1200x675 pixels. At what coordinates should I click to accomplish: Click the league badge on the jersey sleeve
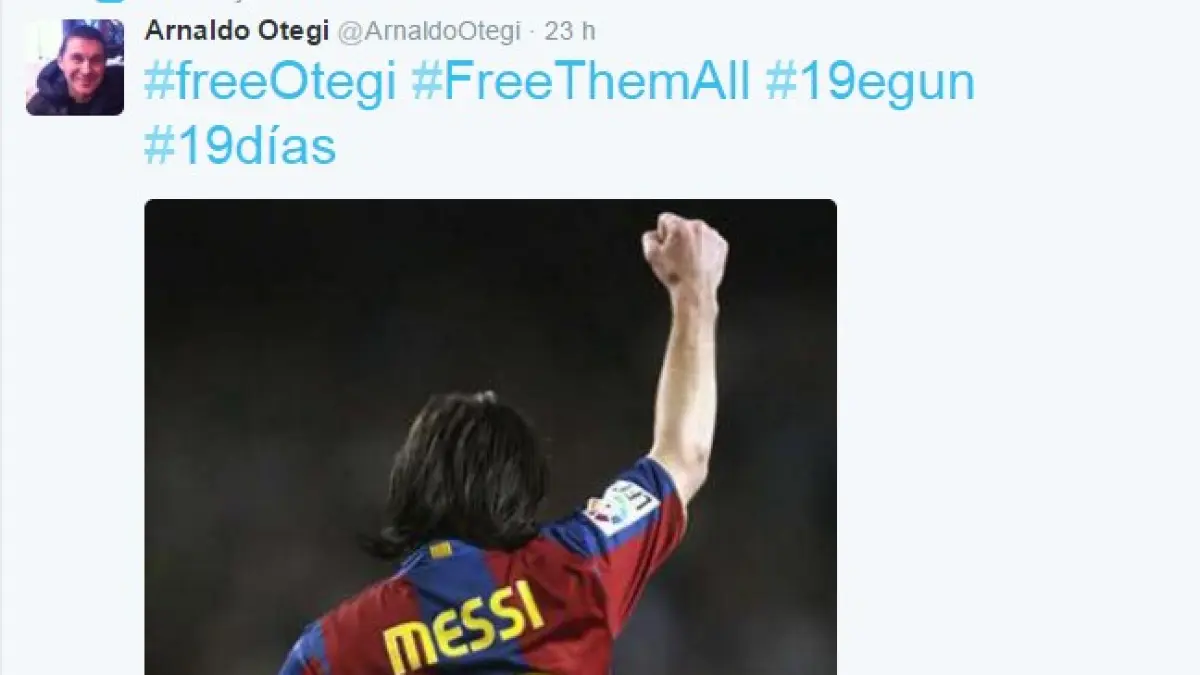click(622, 506)
